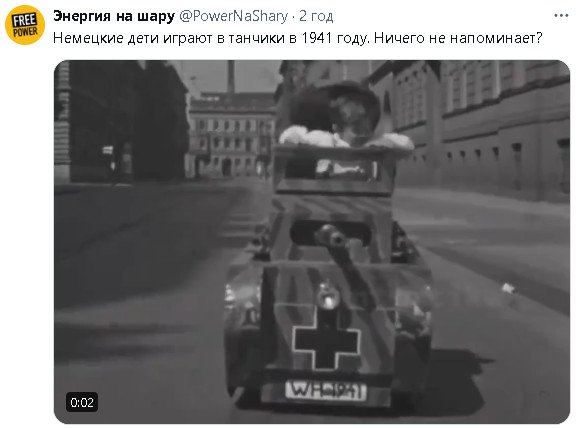Screen dimensions: 579x428
Task: Click the headlight above the cross emblem
Action: (328, 296)
